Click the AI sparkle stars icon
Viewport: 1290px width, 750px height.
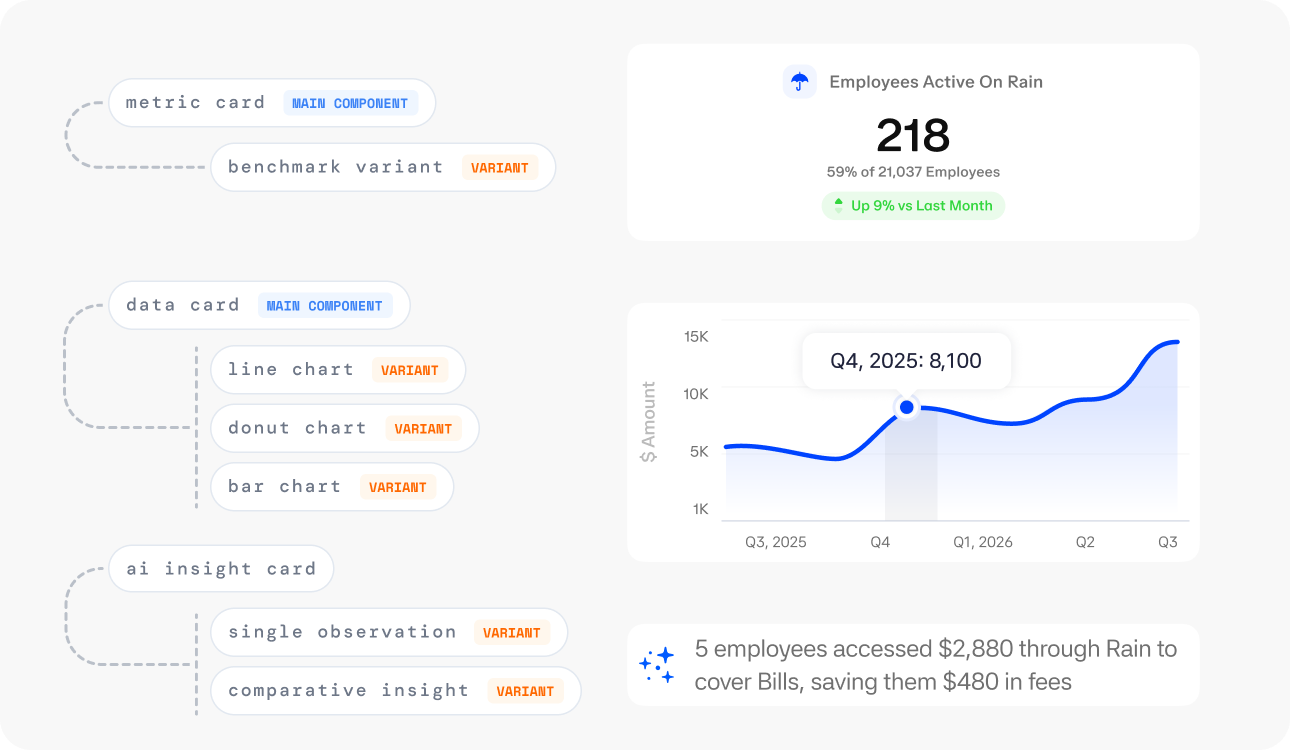[657, 665]
